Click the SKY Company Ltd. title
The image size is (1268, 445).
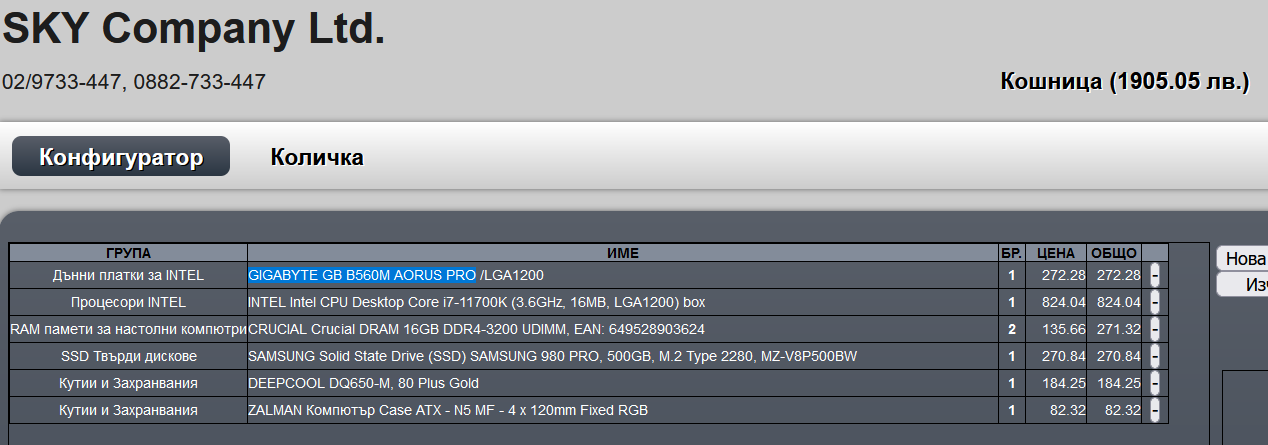pyautogui.click(x=193, y=29)
